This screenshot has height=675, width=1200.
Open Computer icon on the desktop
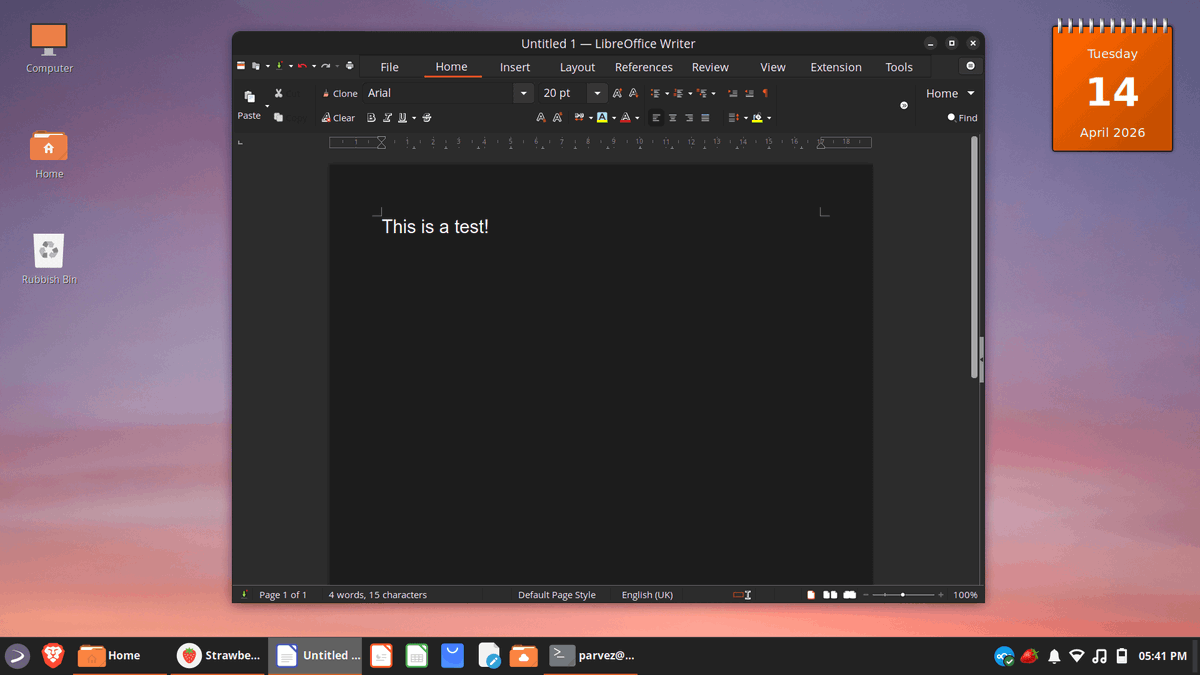point(49,49)
